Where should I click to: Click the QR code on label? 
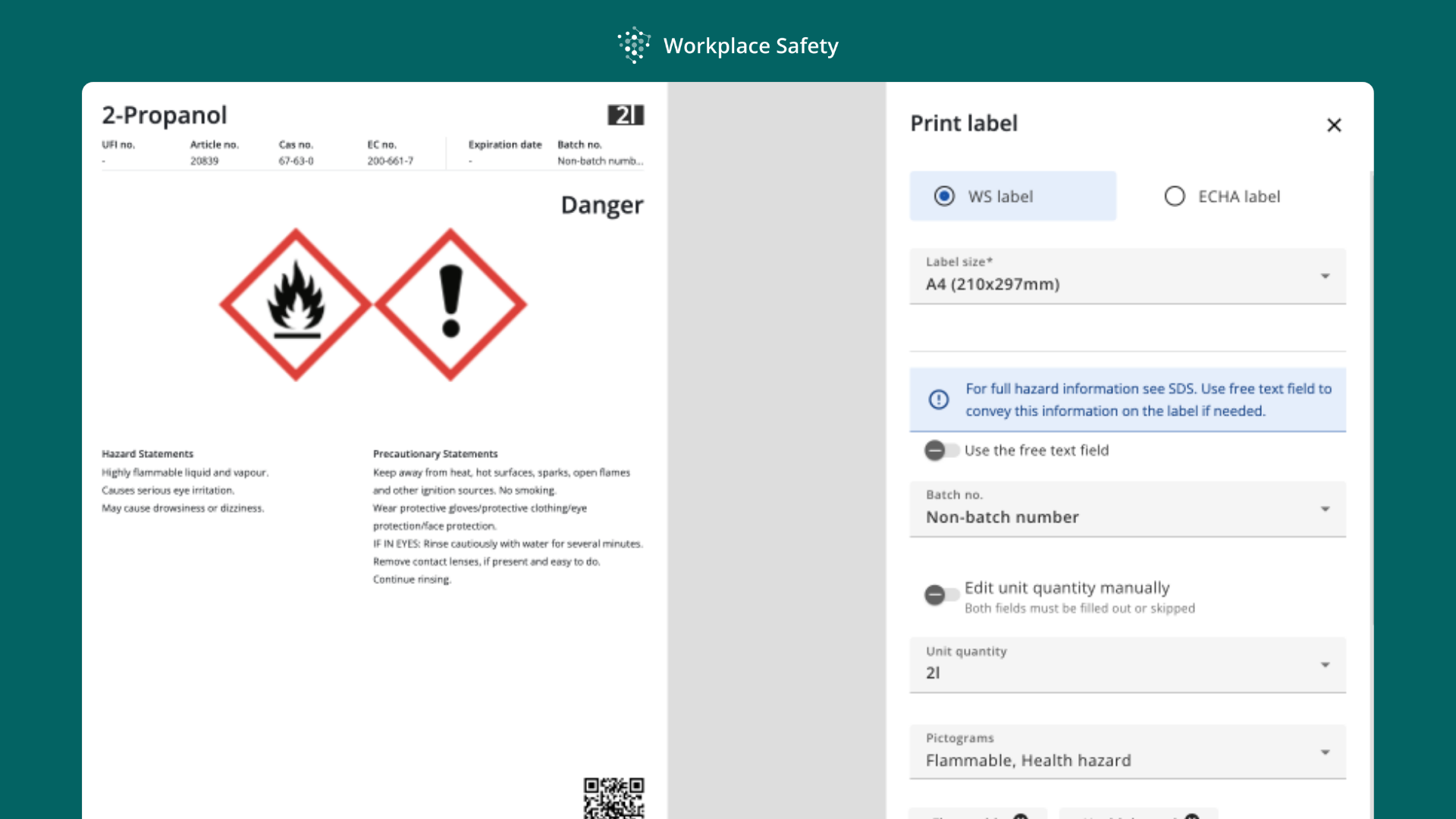(613, 797)
